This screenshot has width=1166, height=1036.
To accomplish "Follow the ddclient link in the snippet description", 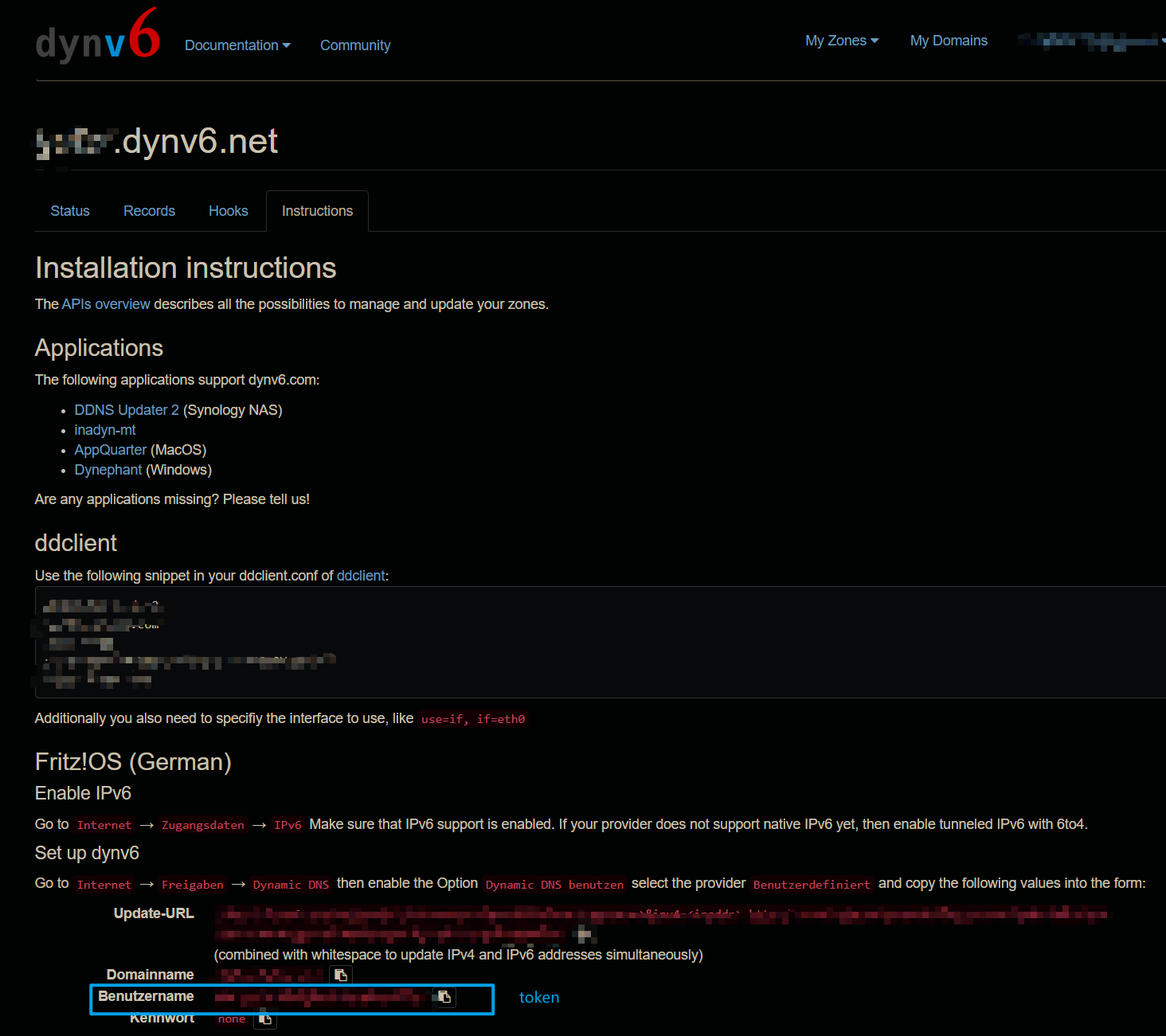I will coord(361,576).
